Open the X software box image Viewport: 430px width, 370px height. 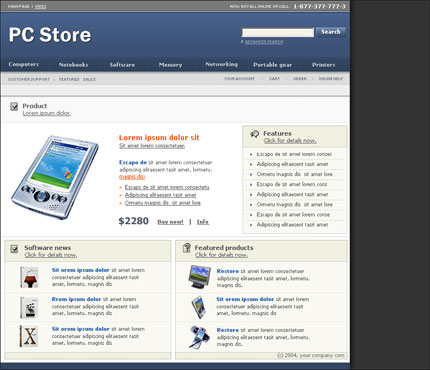pyautogui.click(x=29, y=336)
